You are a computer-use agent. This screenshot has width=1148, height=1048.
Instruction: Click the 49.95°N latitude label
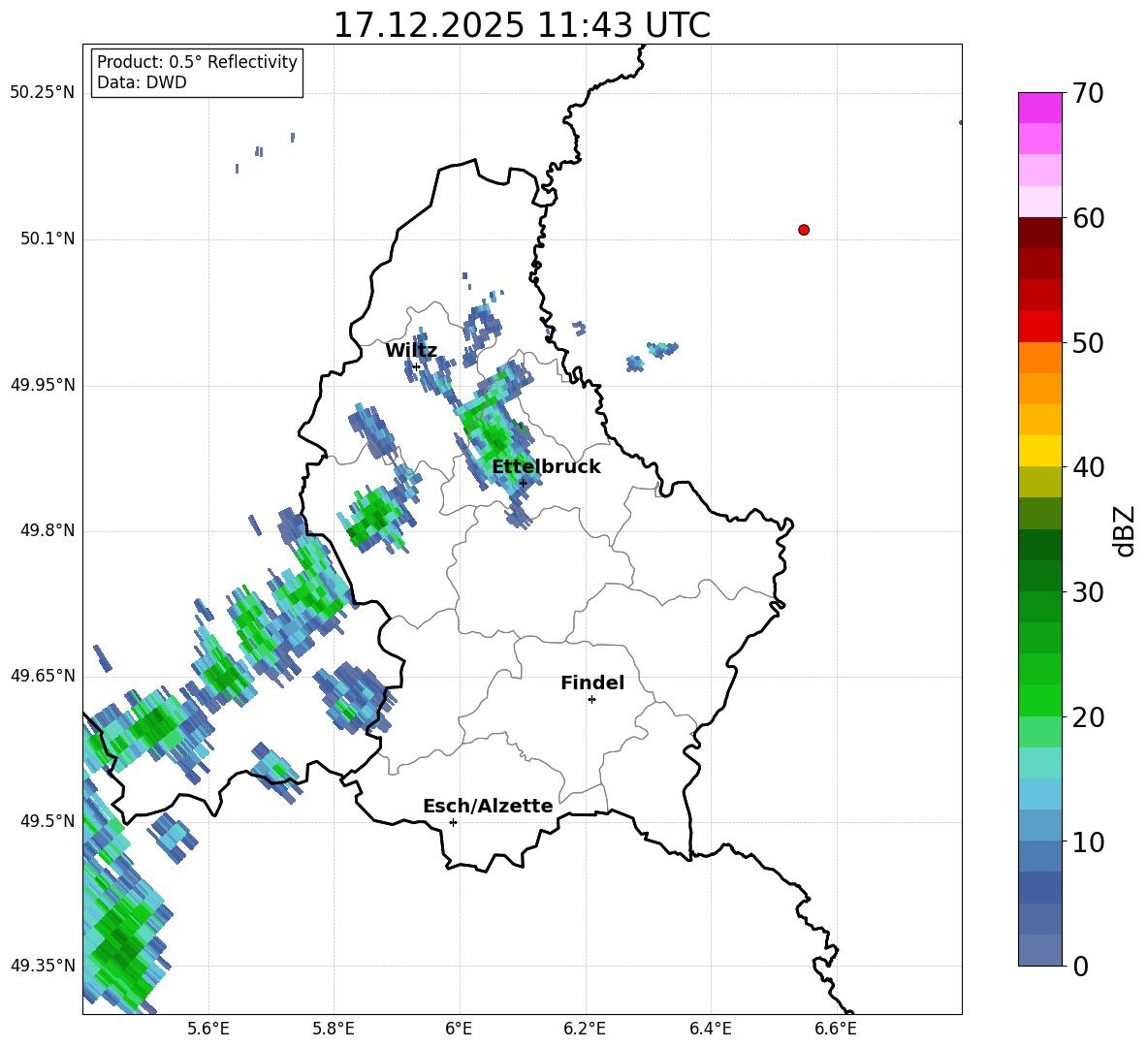click(43, 385)
